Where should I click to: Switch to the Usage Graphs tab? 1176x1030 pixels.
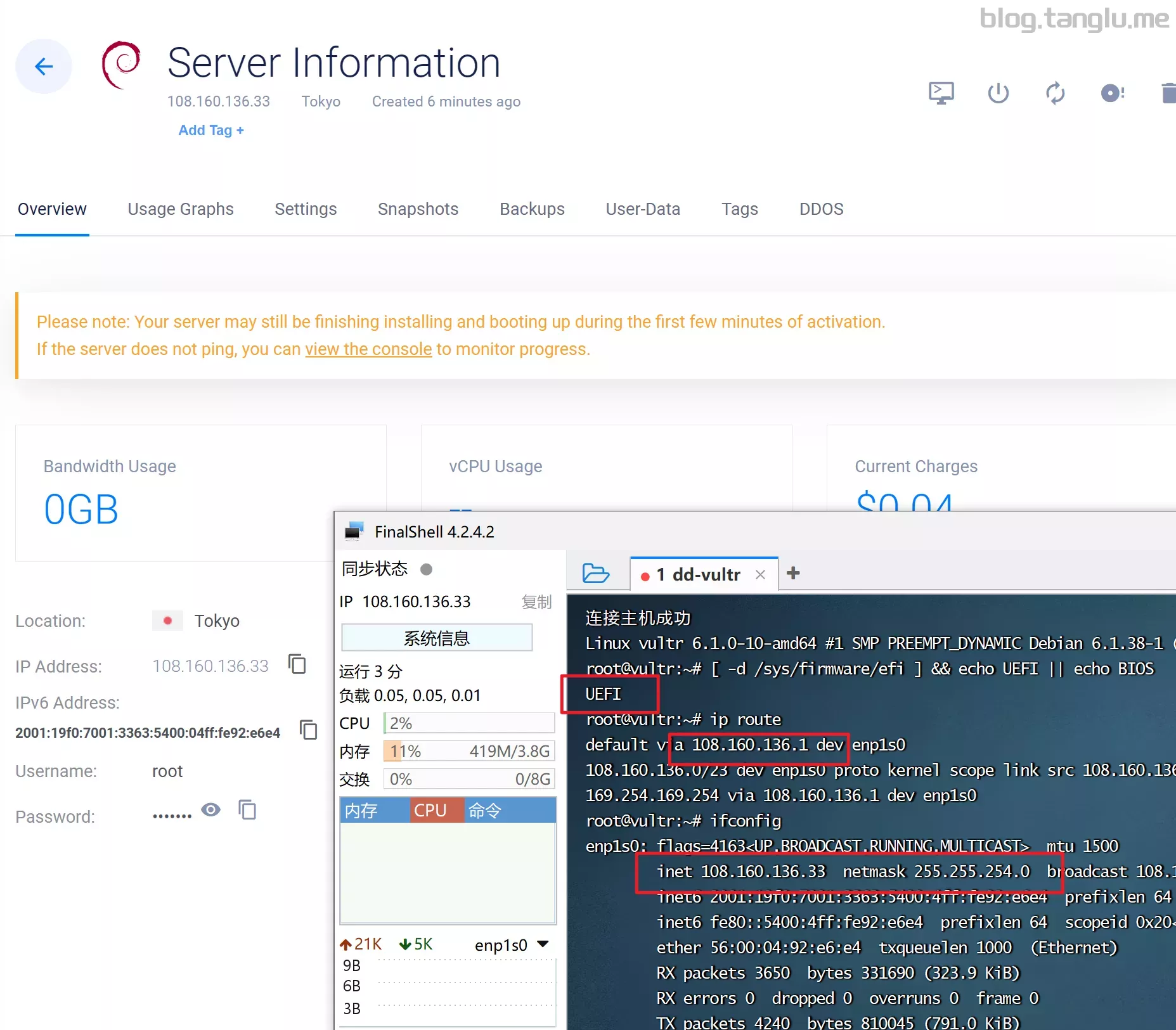point(181,209)
